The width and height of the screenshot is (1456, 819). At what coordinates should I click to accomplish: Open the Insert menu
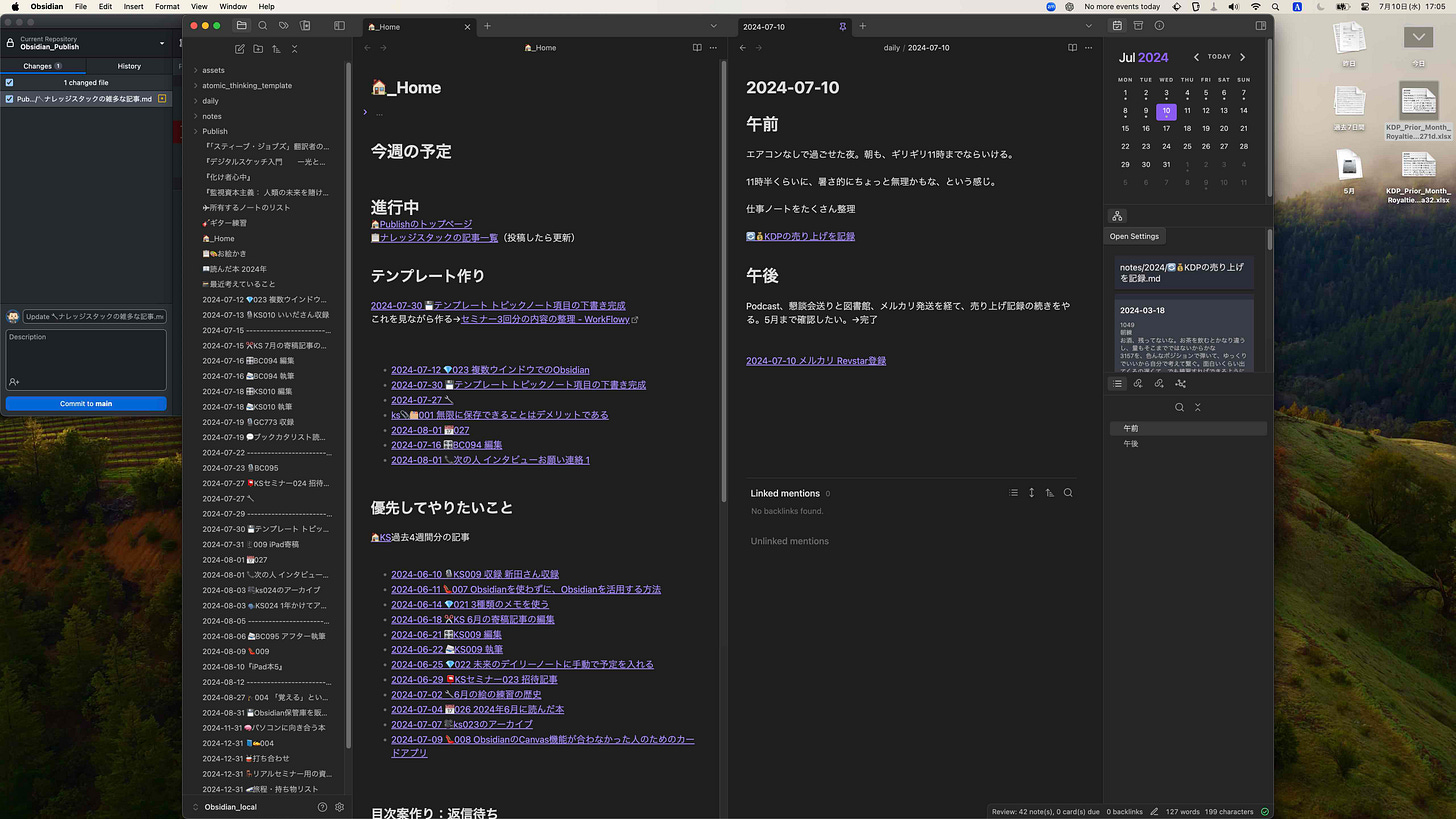point(133,6)
